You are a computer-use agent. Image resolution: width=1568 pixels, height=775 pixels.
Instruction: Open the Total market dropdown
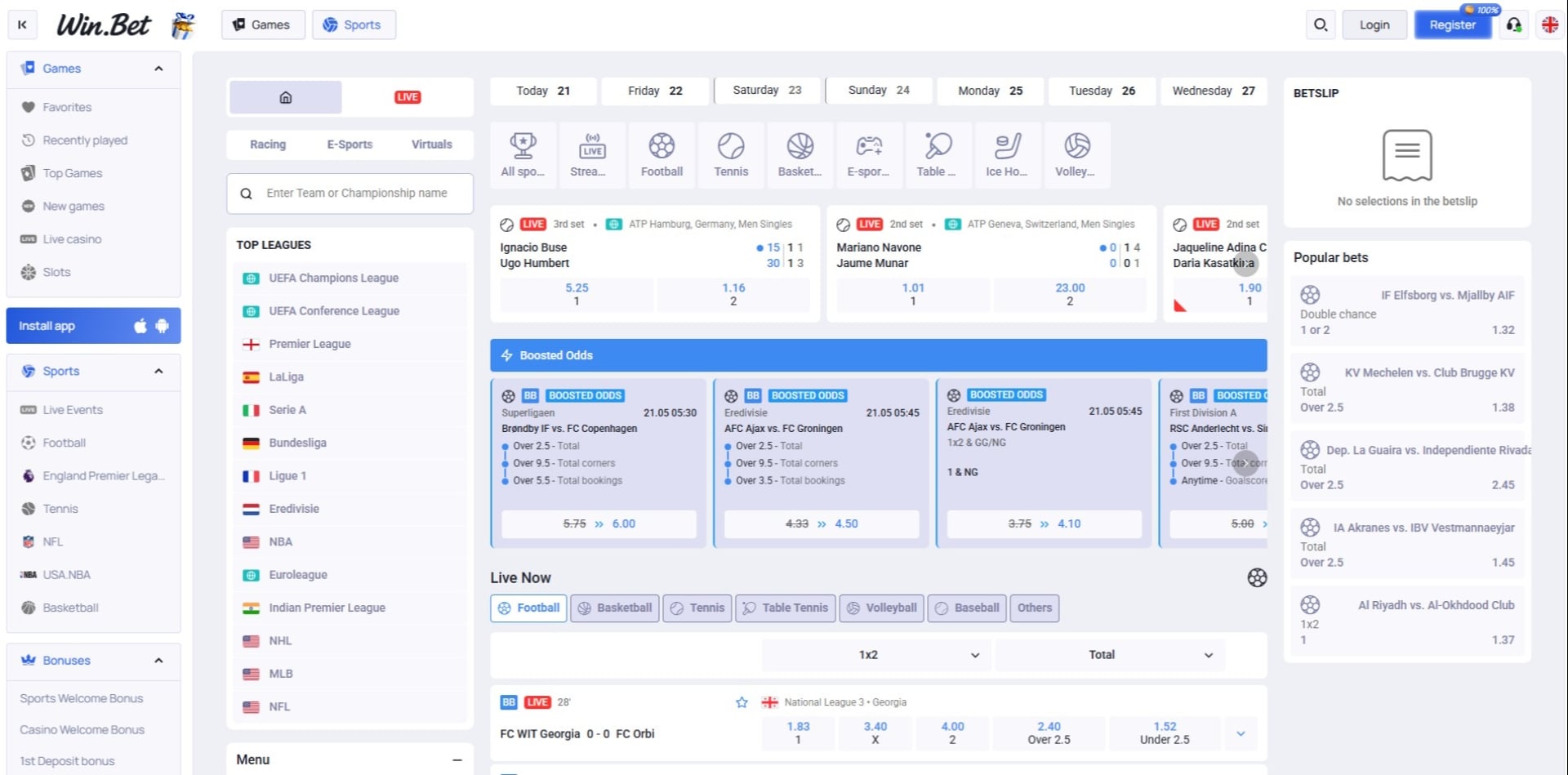click(x=1110, y=655)
